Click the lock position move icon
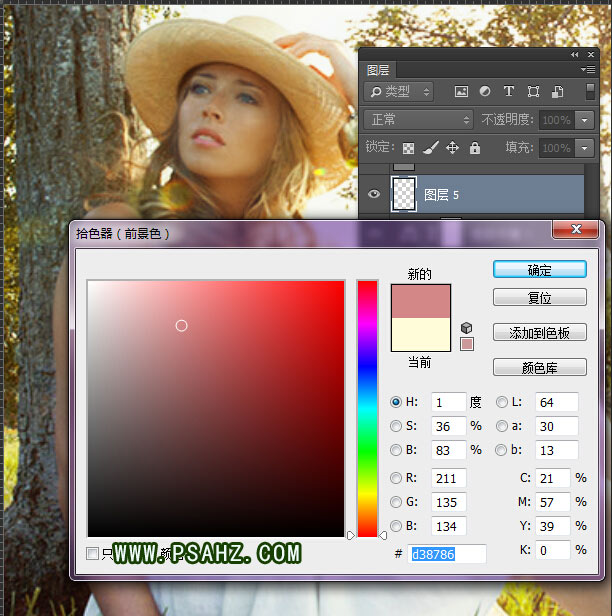Image resolution: width=612 pixels, height=616 pixels. pos(452,148)
